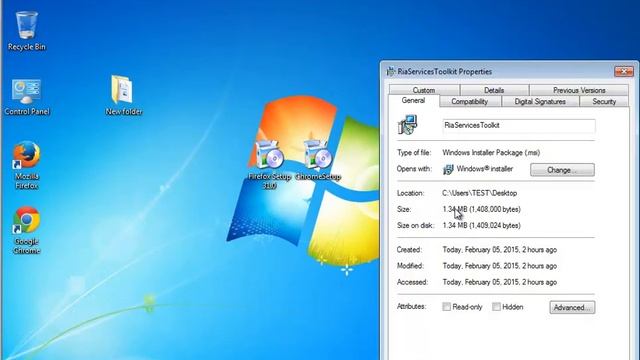Click the Size value 1.34 MB (1,408,000 bytes)
This screenshot has height=360, width=640.
coord(482,209)
